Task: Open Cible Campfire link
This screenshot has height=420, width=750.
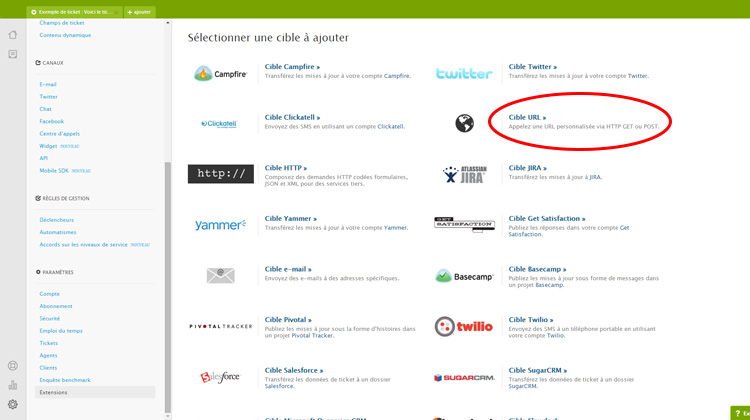Action: 292,66
